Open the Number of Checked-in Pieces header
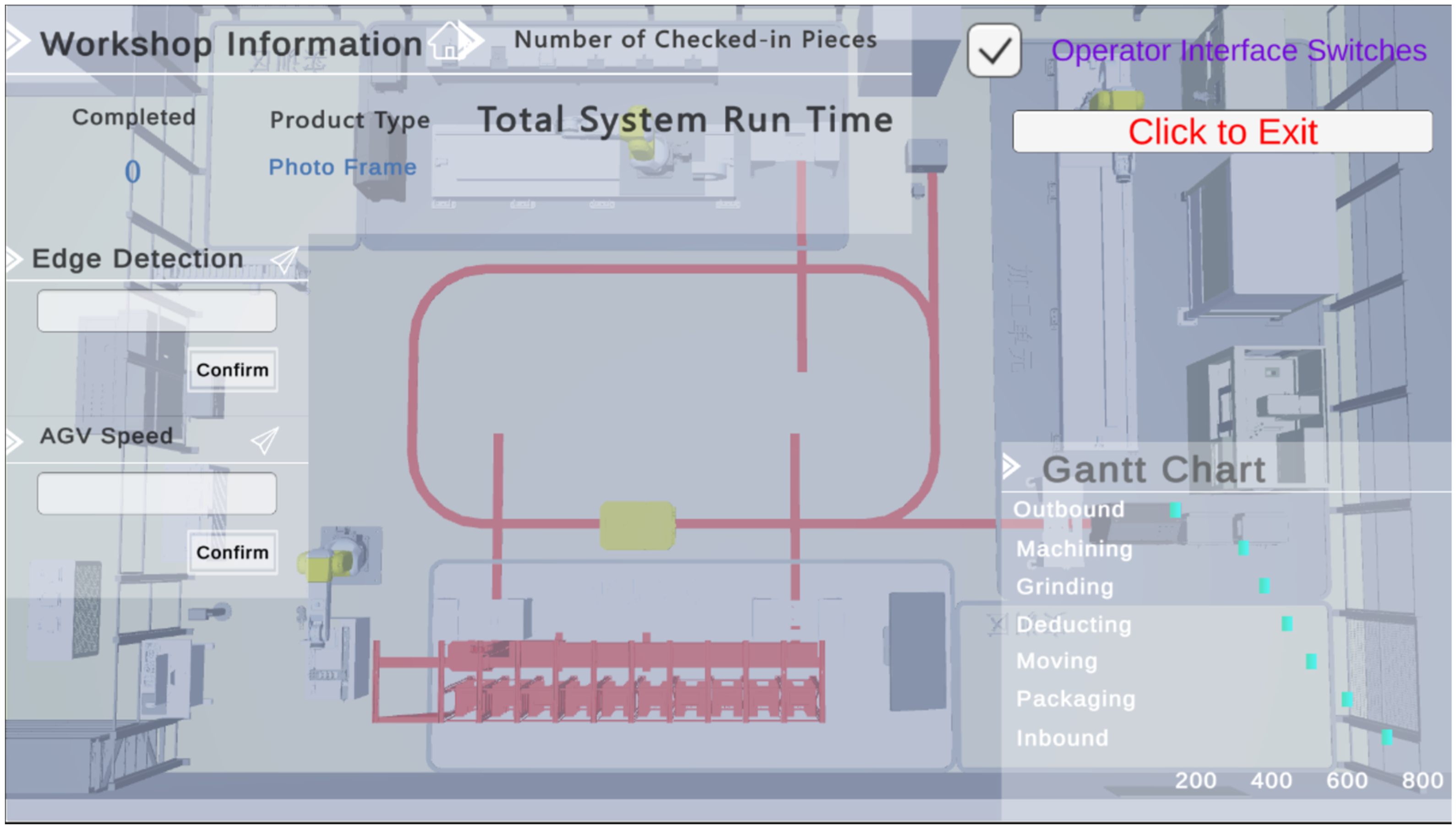 tap(695, 40)
